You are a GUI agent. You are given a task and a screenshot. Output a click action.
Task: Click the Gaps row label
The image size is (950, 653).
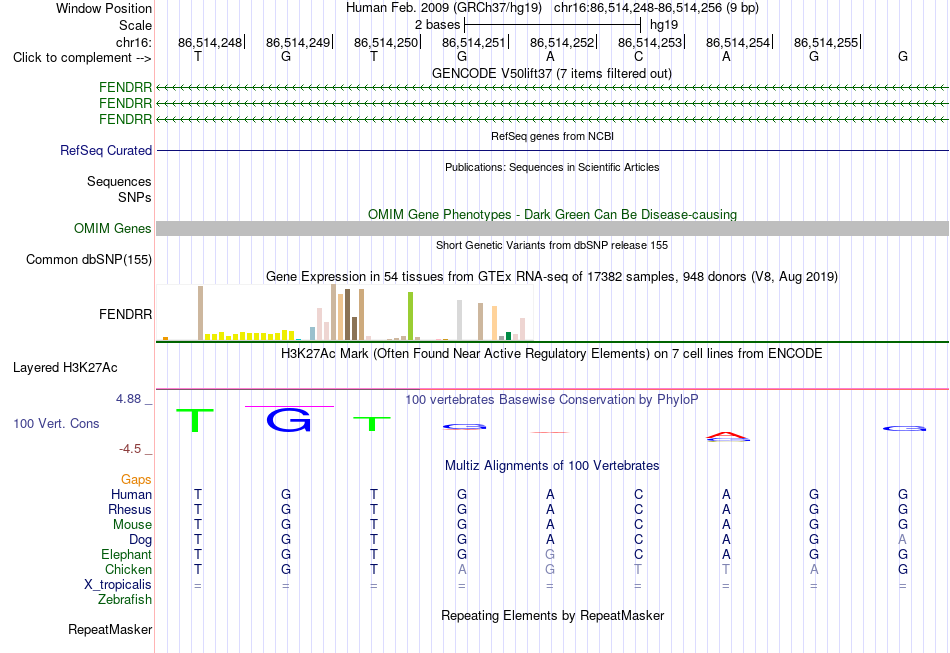[136, 480]
